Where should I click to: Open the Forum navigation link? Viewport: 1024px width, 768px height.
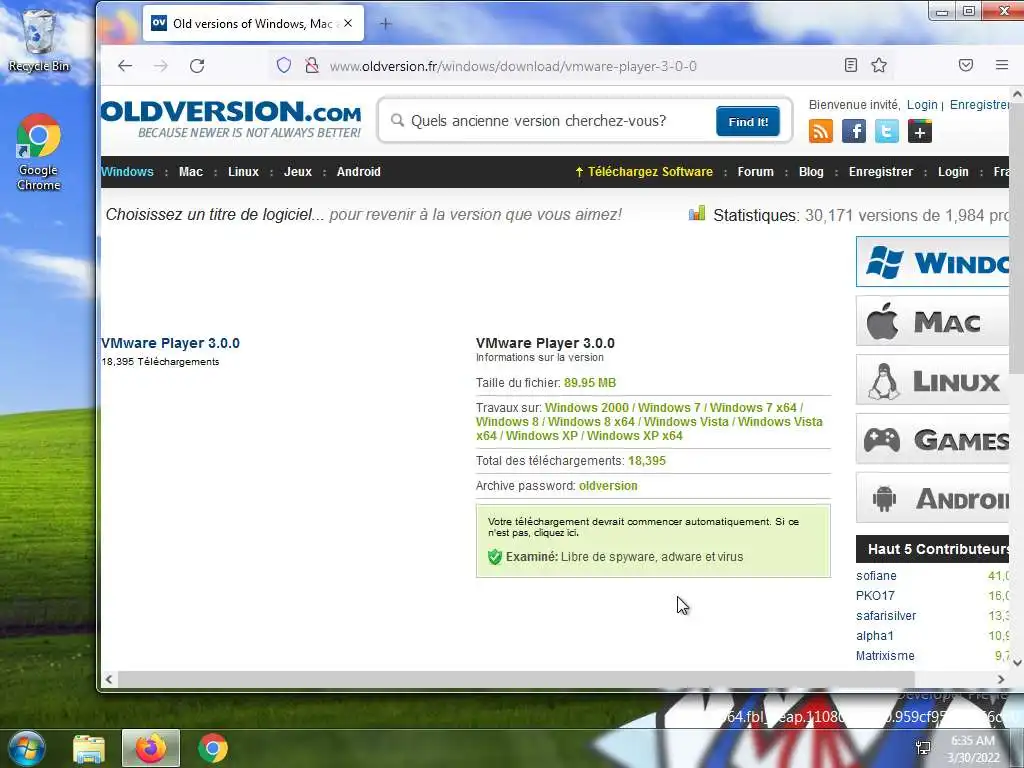[x=756, y=172]
